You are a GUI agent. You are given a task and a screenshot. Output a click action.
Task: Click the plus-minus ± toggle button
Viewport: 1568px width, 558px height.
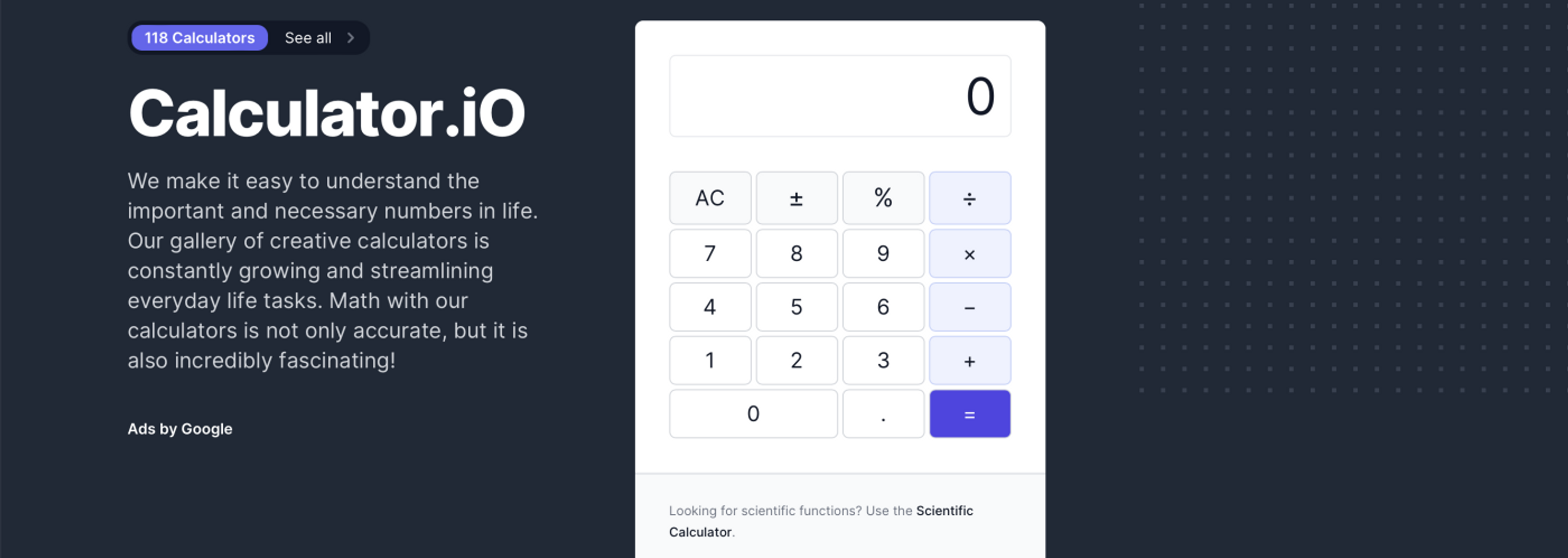click(794, 196)
